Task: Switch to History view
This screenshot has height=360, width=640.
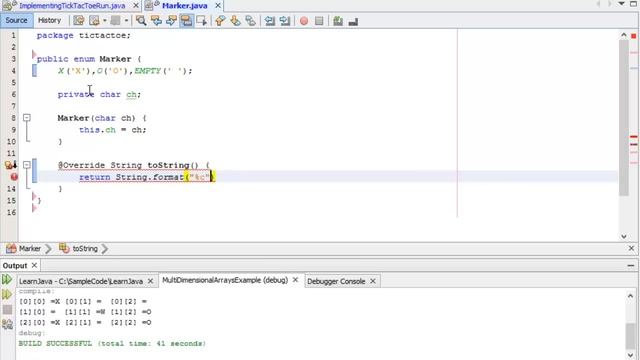Action: 49,20
